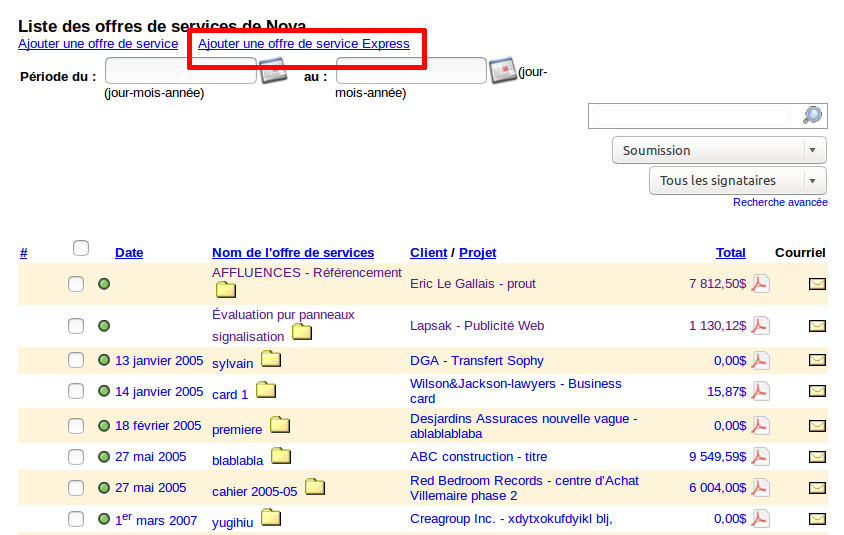The image size is (844, 535).
Task: Open Recherche avancée link
Action: [x=780, y=202]
